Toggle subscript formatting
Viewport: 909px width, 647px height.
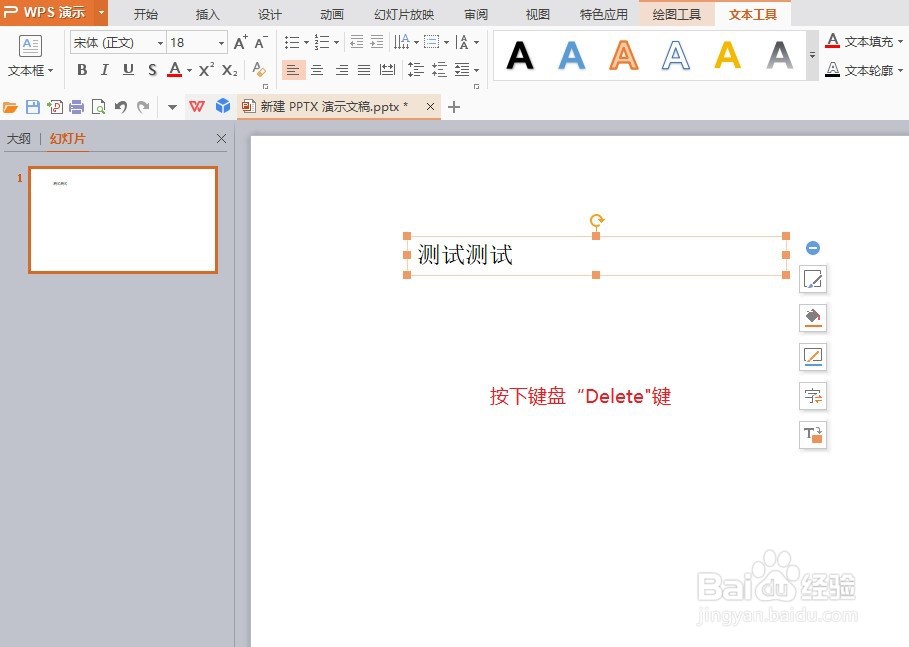[230, 70]
